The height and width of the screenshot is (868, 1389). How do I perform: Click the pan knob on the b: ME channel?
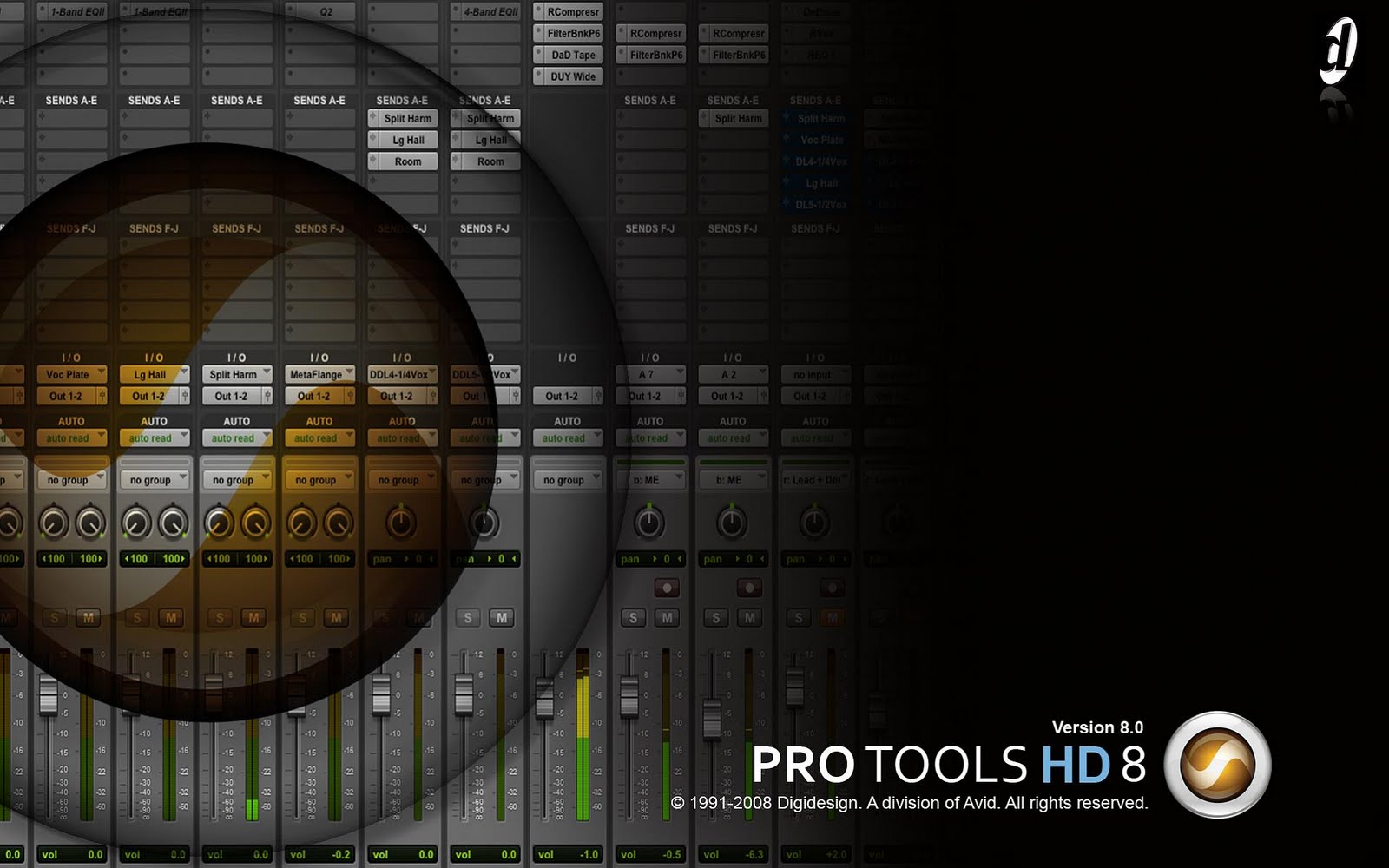tap(651, 523)
